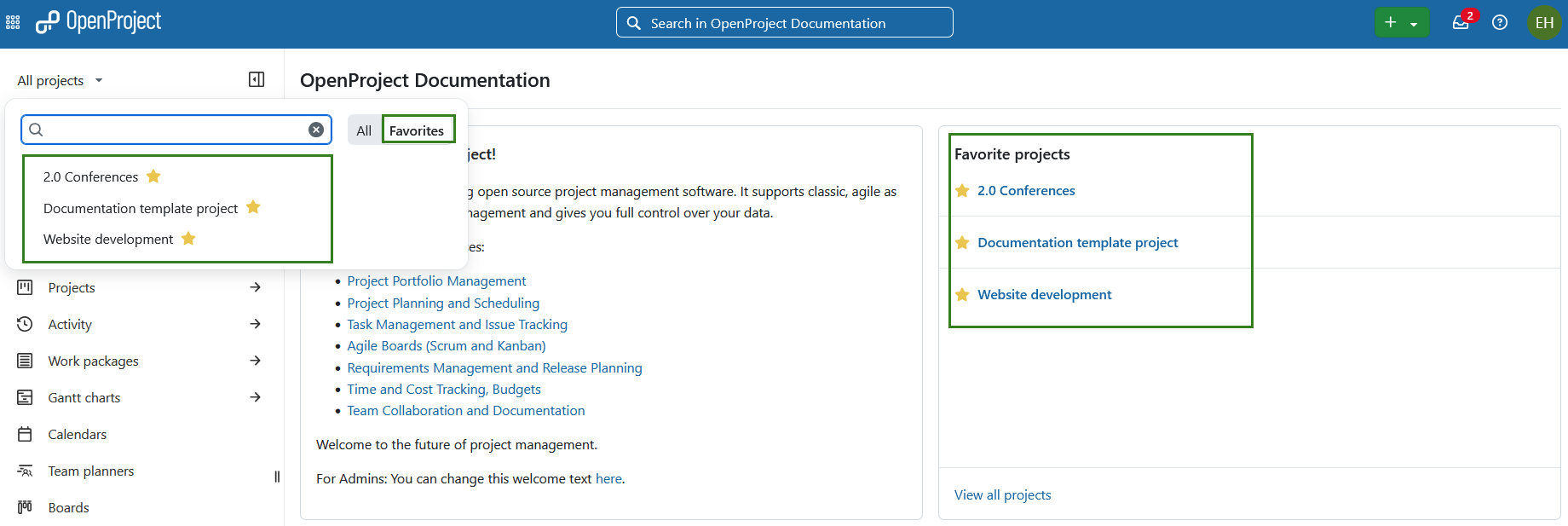Viewport: 1568px width, 526px height.
Task: Click the Projects sidebar icon
Action: point(25,287)
